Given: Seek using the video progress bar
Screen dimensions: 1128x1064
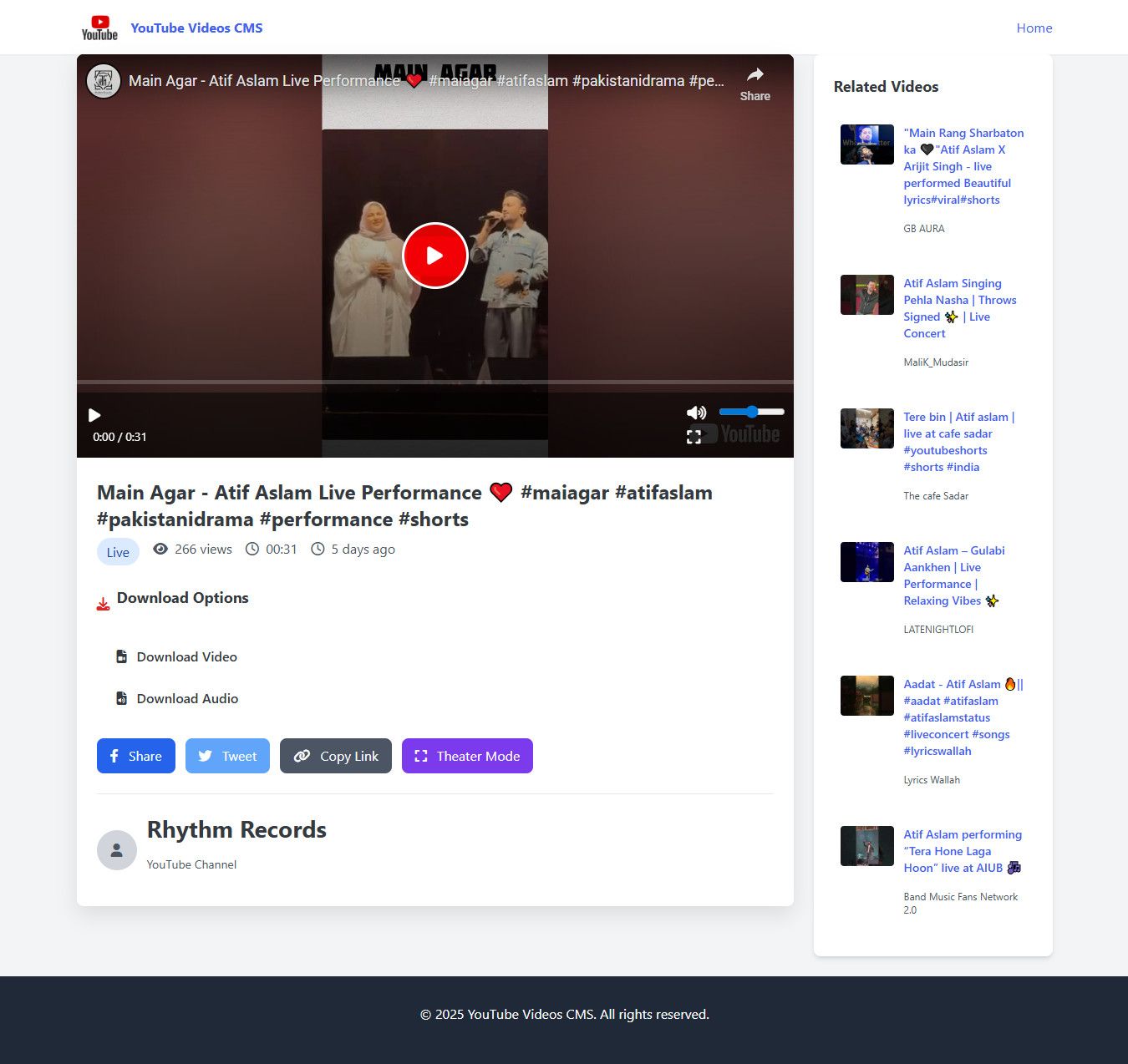Looking at the screenshot, I should coord(434,383).
